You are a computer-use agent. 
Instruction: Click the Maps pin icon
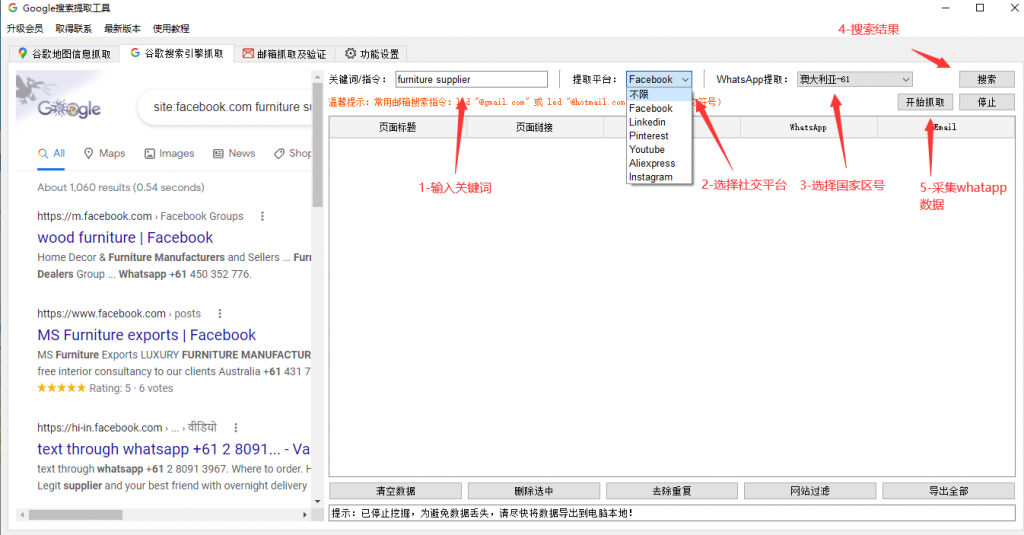(89, 154)
